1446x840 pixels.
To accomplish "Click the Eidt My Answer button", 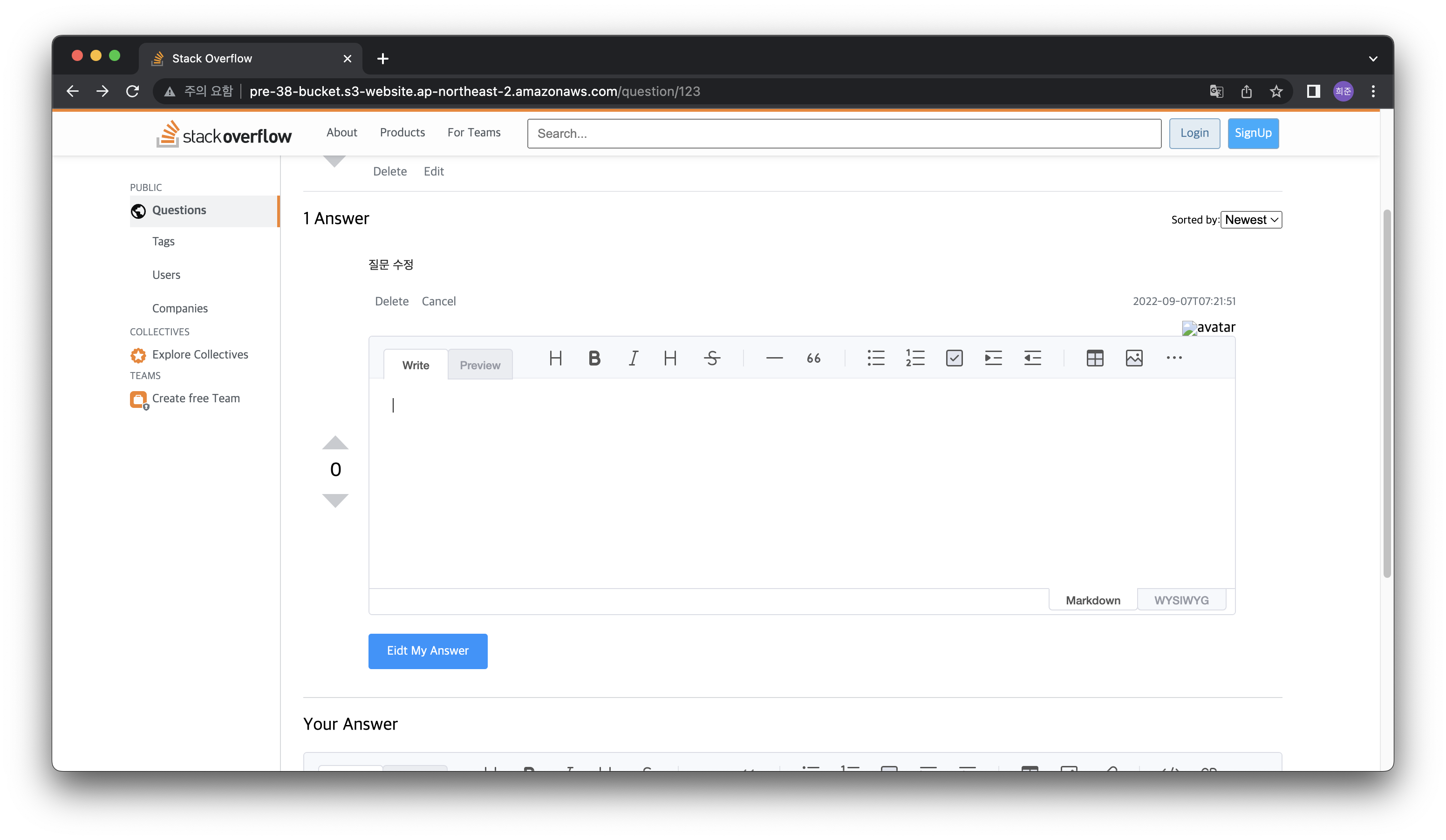I will point(428,651).
